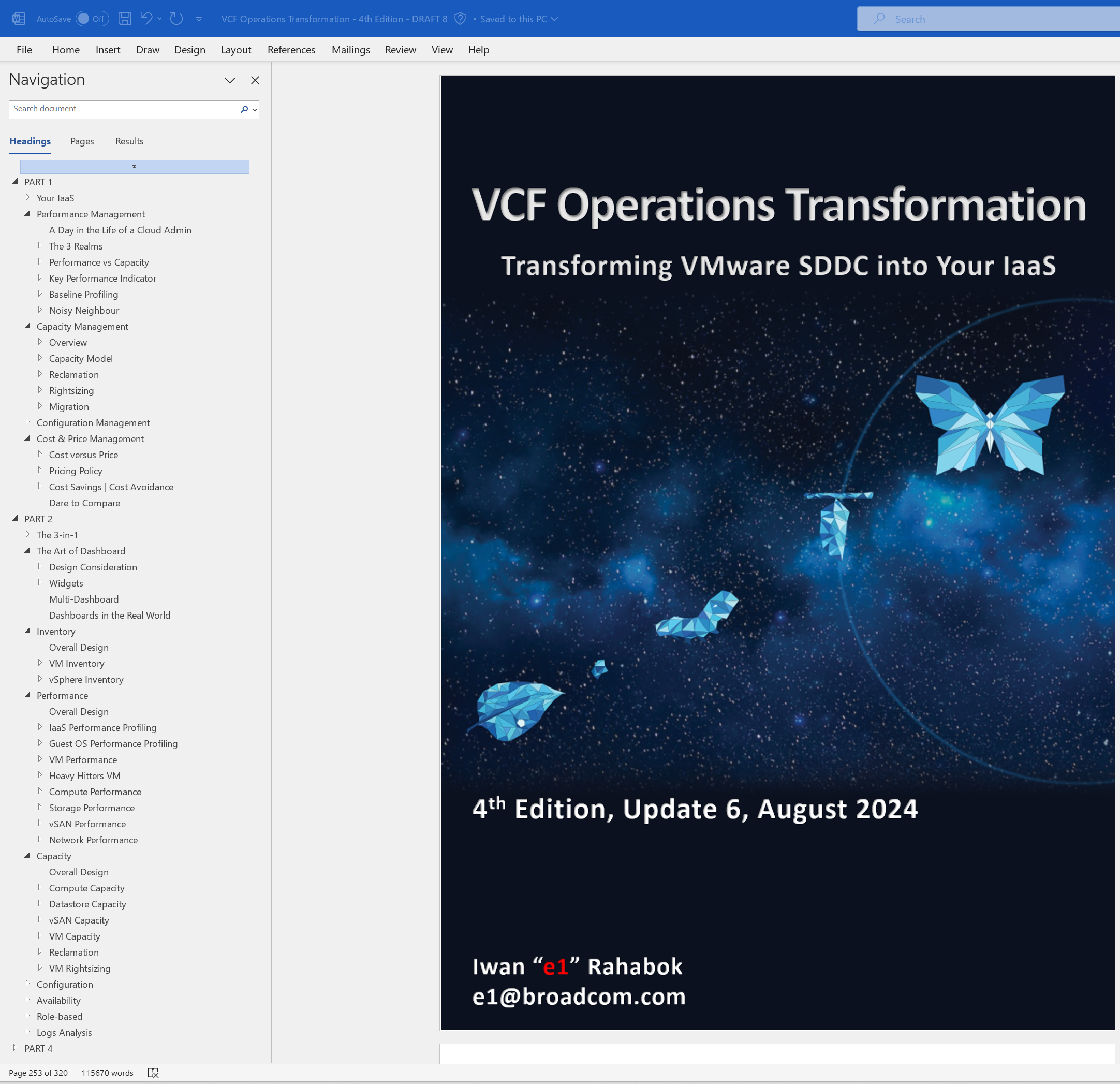Click the proofing icon in status bar

(153, 1073)
